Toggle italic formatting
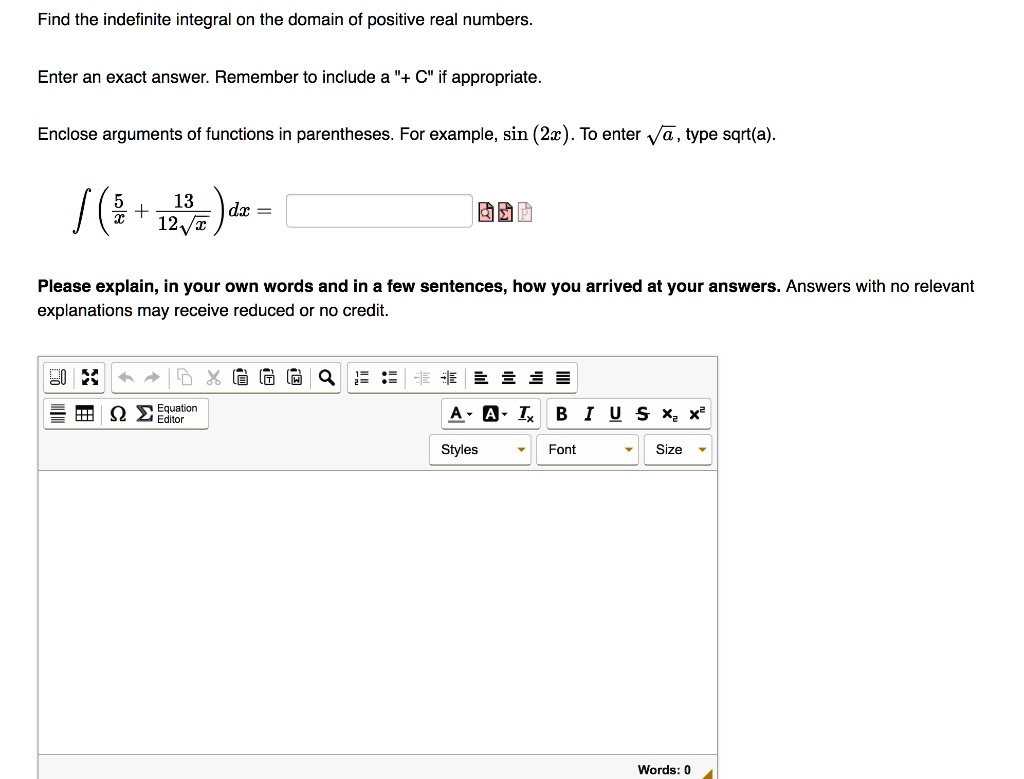This screenshot has height=779, width=1024. tap(588, 413)
